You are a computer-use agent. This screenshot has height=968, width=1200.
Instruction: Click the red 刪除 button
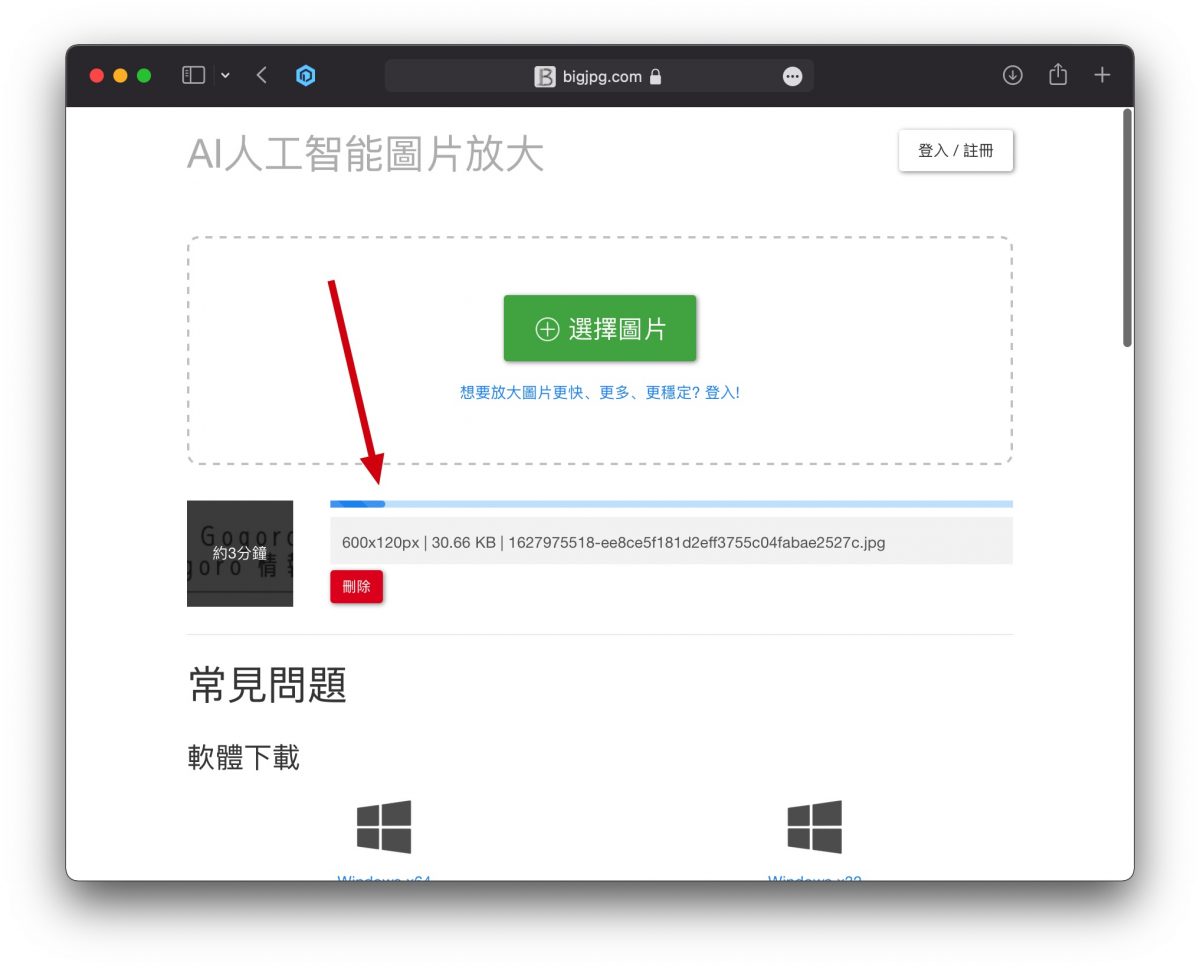tap(356, 587)
